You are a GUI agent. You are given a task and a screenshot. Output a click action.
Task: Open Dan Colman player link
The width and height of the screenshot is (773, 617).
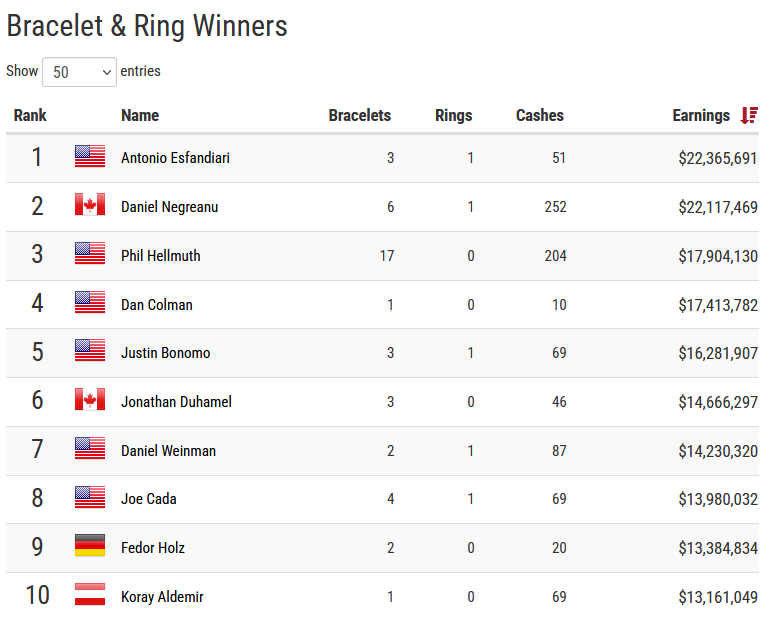tap(157, 305)
